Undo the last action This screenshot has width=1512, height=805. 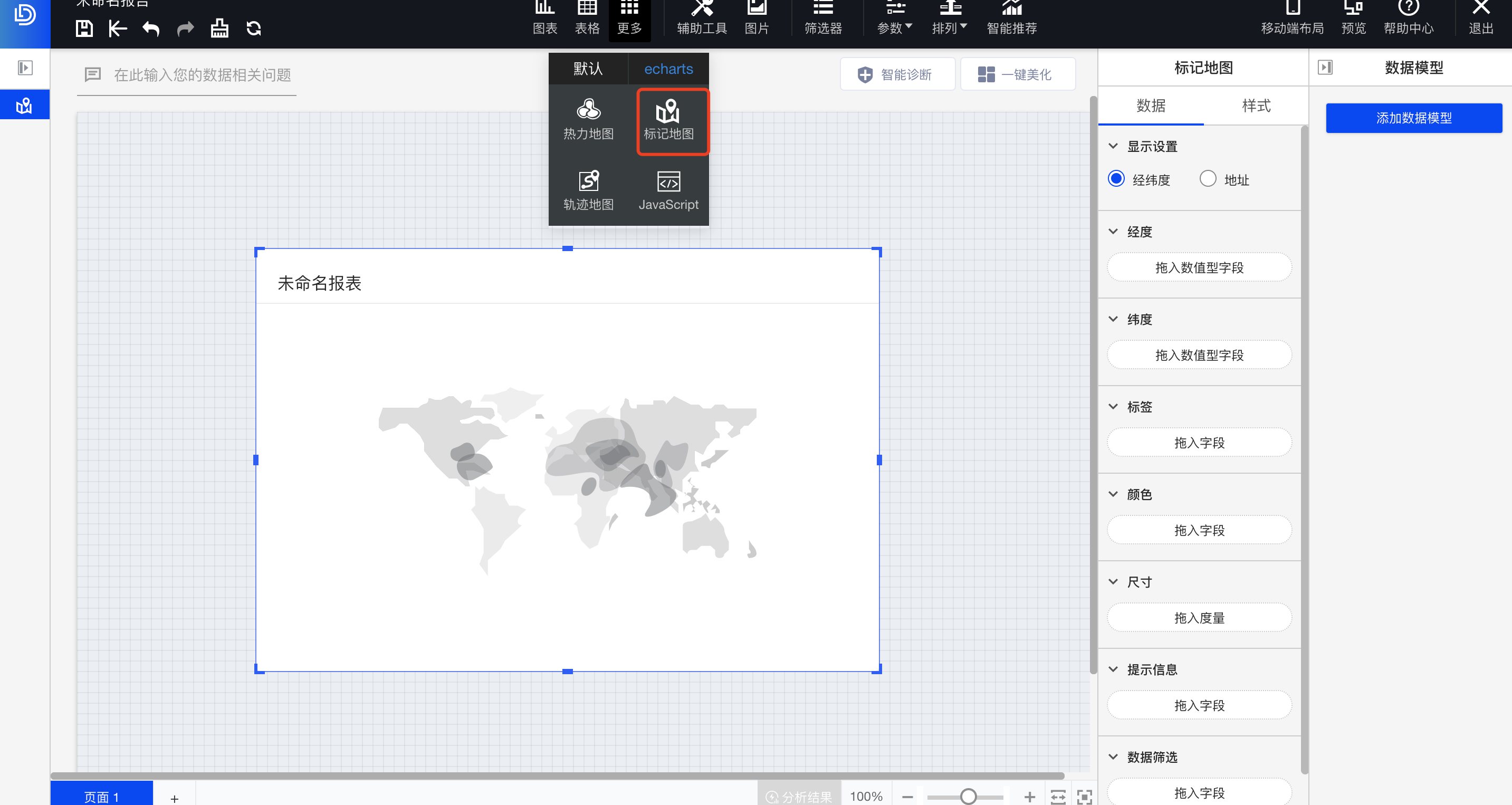151,28
